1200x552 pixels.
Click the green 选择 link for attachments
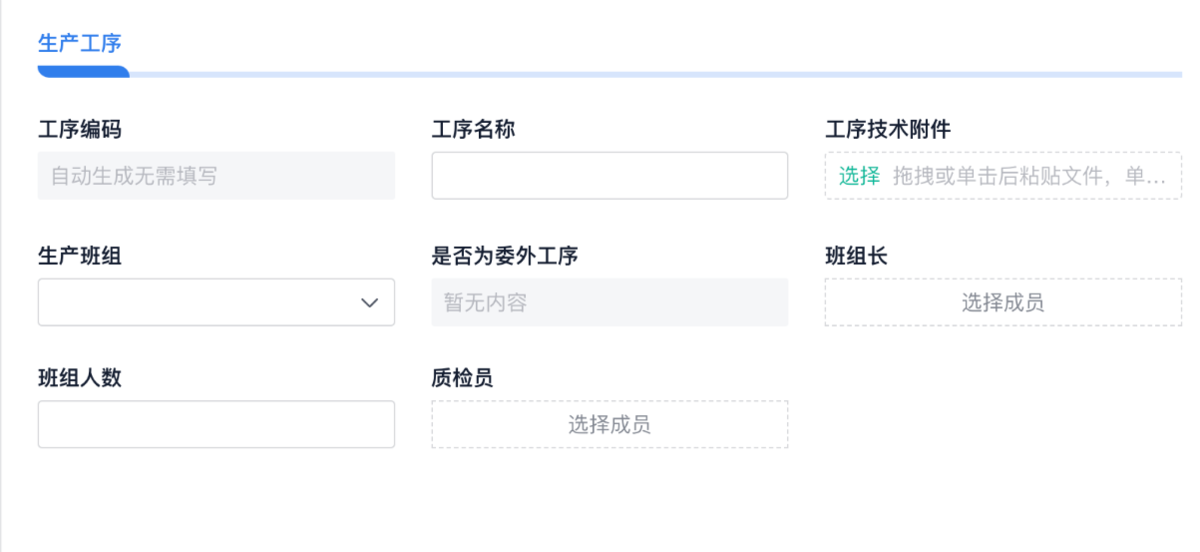859,176
